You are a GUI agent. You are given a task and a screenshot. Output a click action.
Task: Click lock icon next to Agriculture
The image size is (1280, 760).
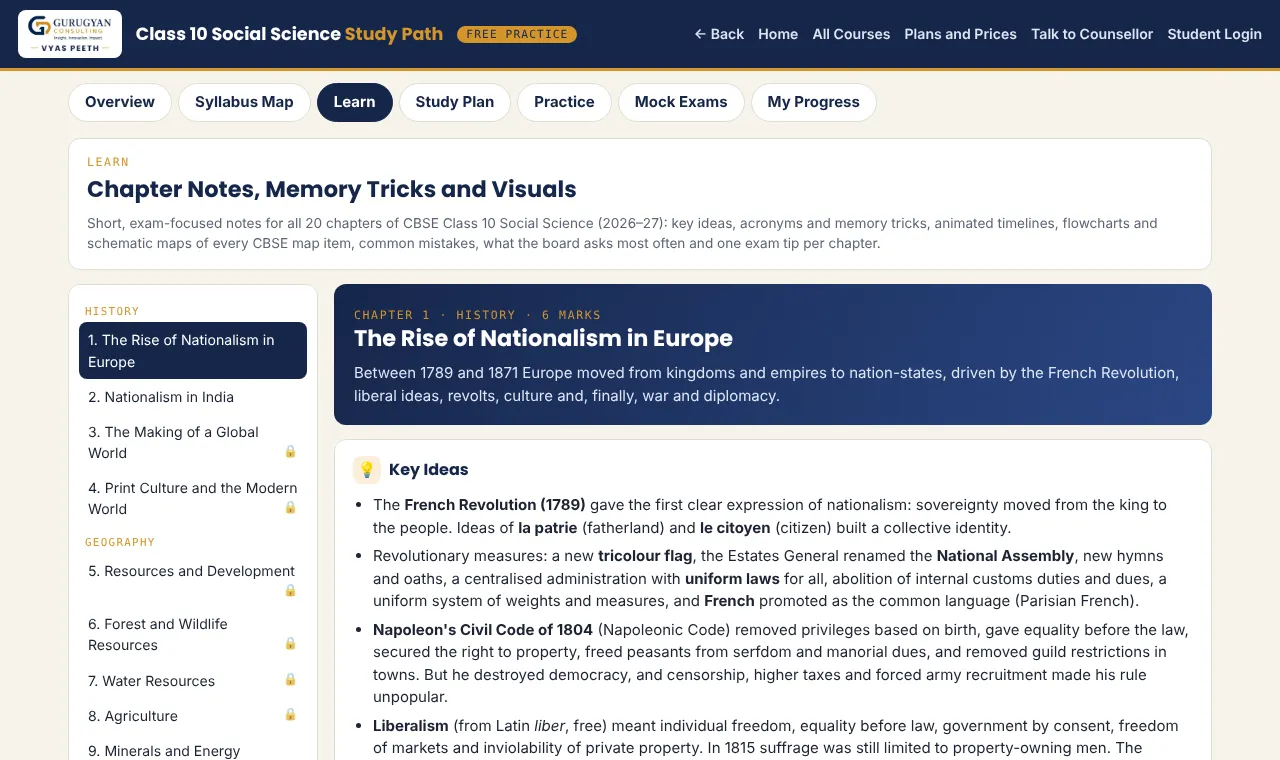[x=290, y=714]
